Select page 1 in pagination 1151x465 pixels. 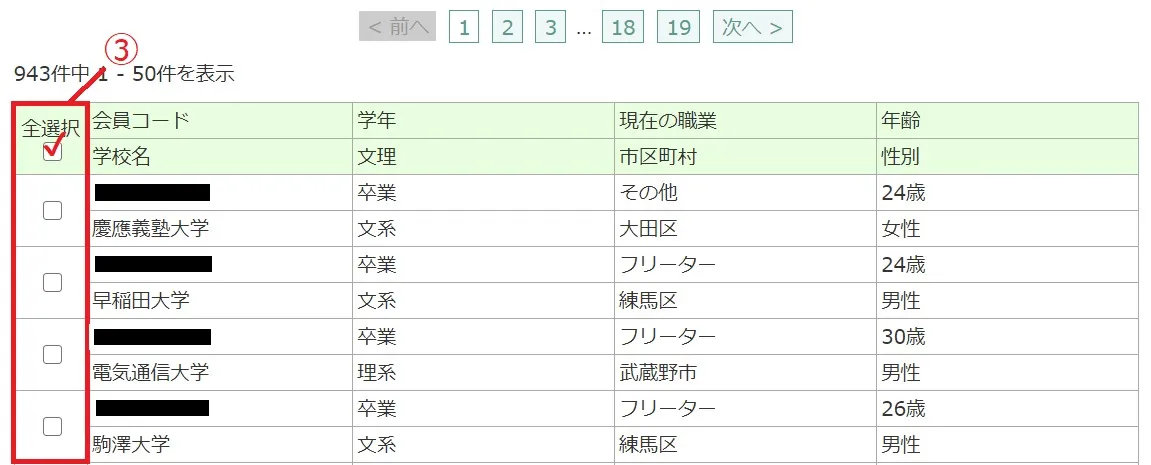coord(463,28)
